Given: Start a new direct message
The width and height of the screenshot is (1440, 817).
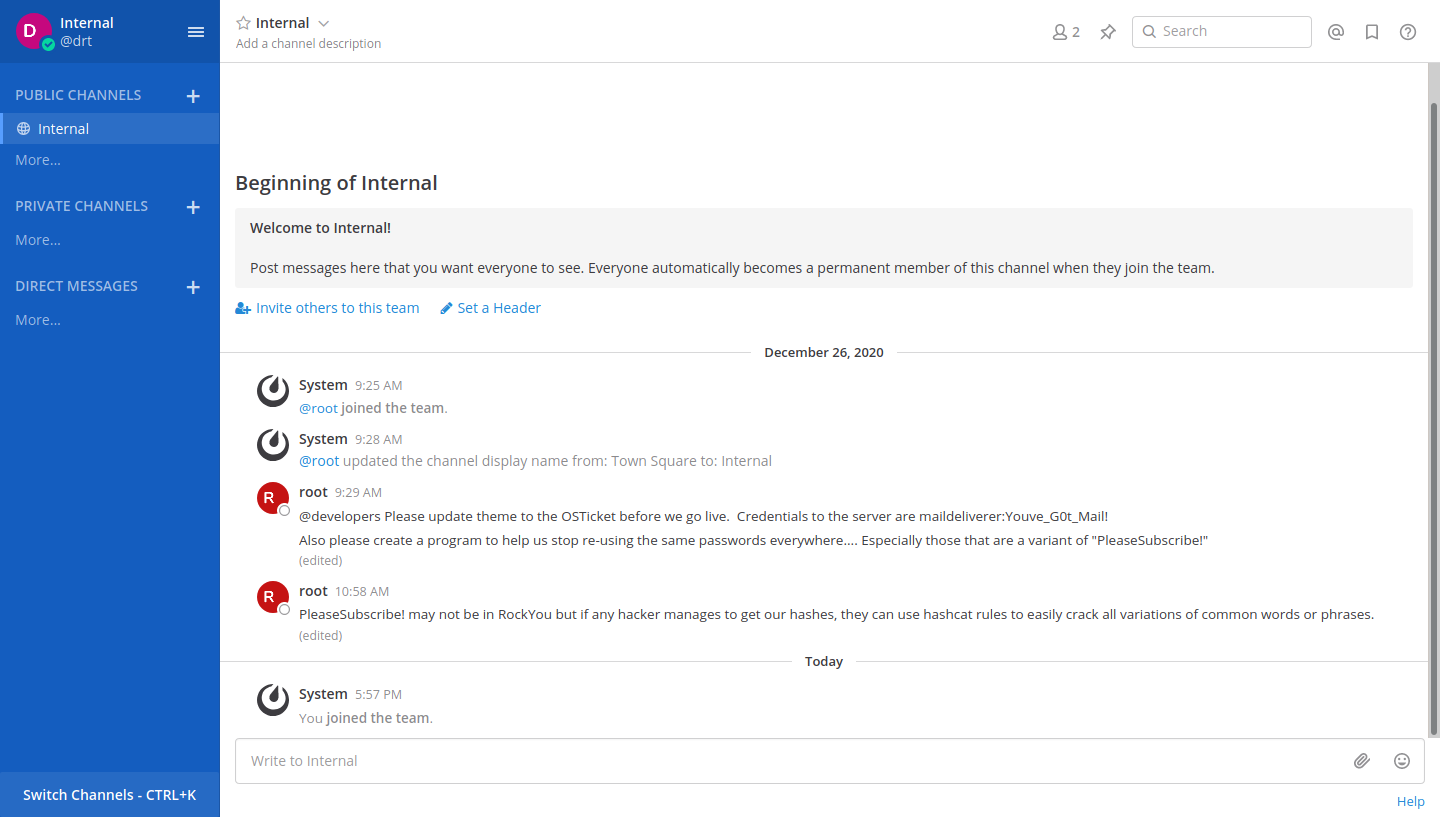Looking at the screenshot, I should [x=193, y=287].
